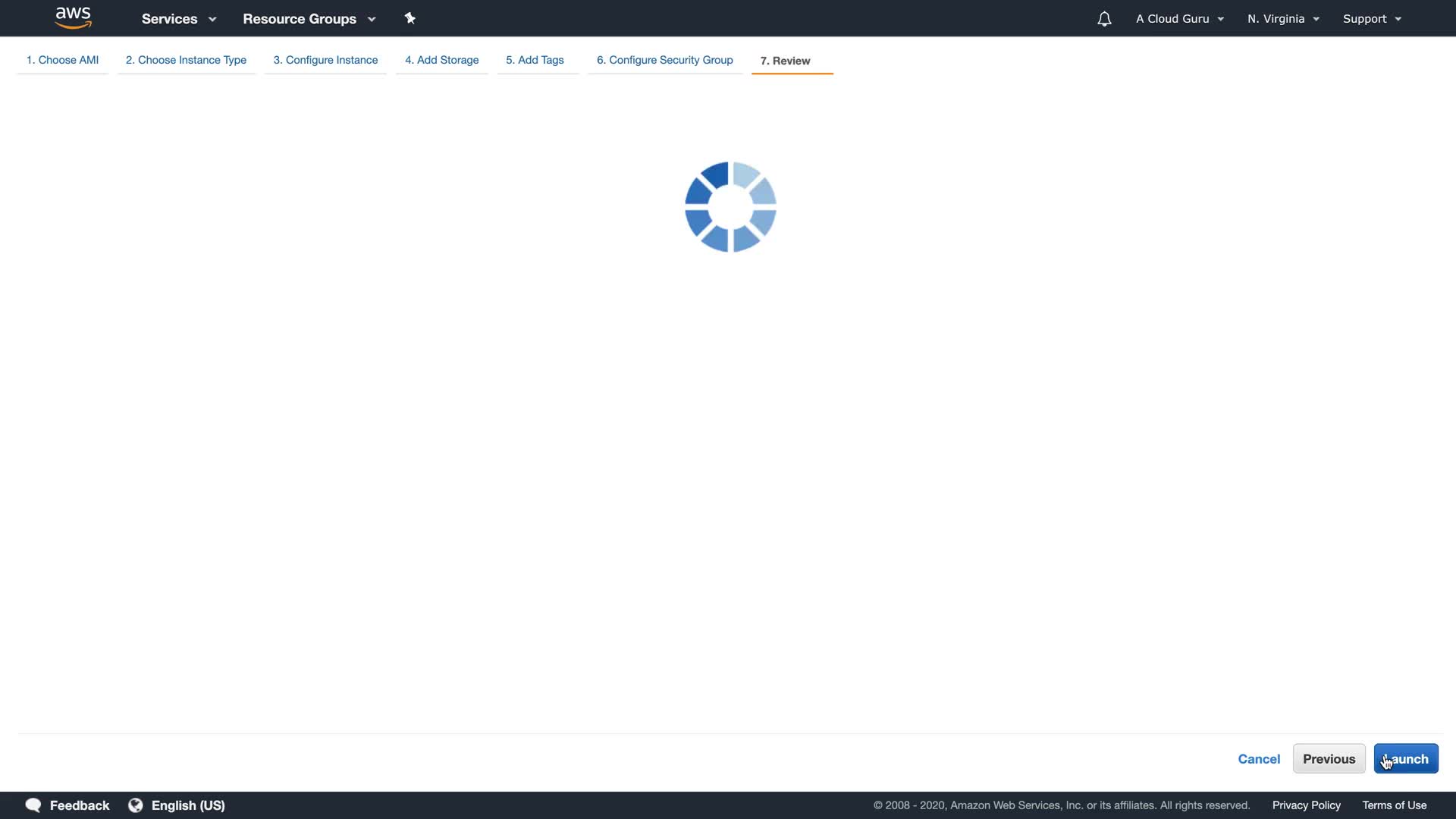Go to Choose AMI step tab
1456x819 pixels.
pos(62,60)
